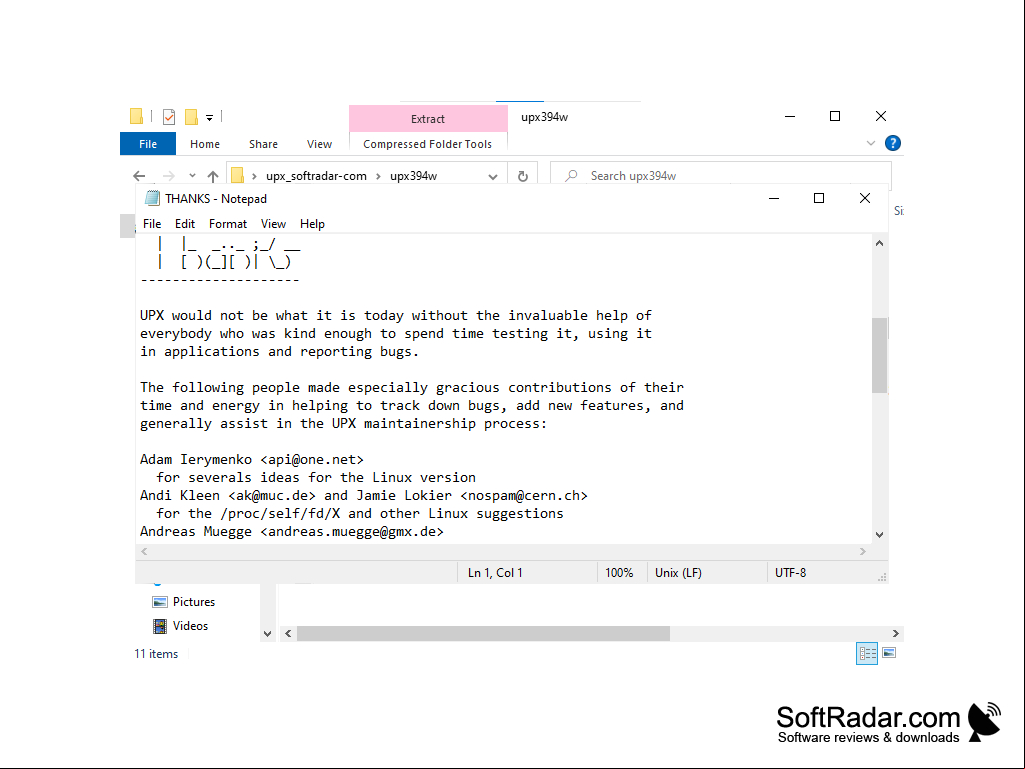Open the Customize Quick Access Toolbar dropdown
The height and width of the screenshot is (769, 1025).
209,118
